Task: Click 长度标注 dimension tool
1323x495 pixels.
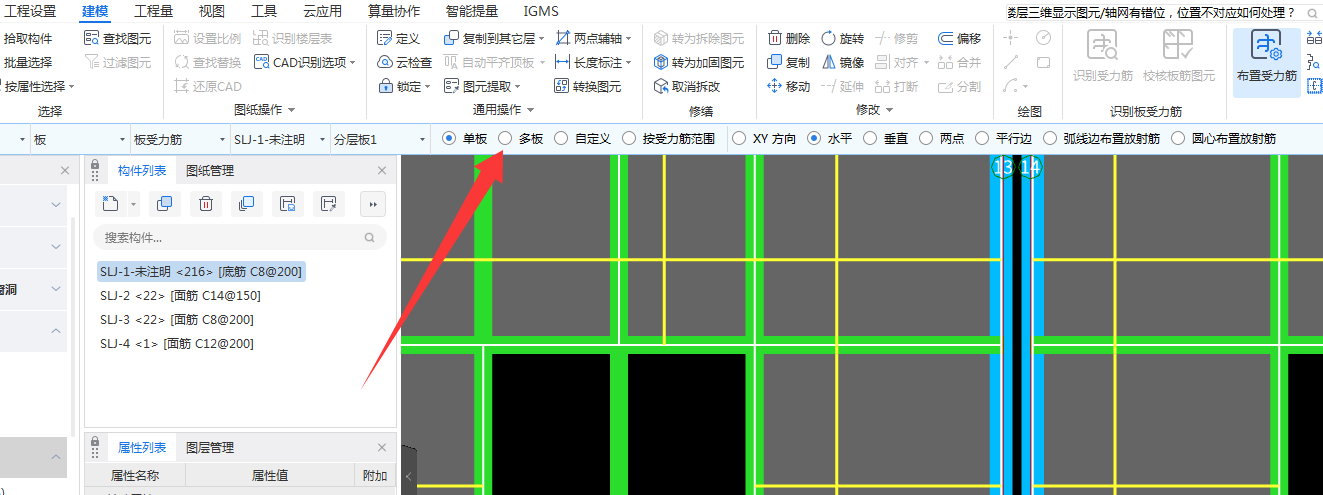Action: point(593,62)
